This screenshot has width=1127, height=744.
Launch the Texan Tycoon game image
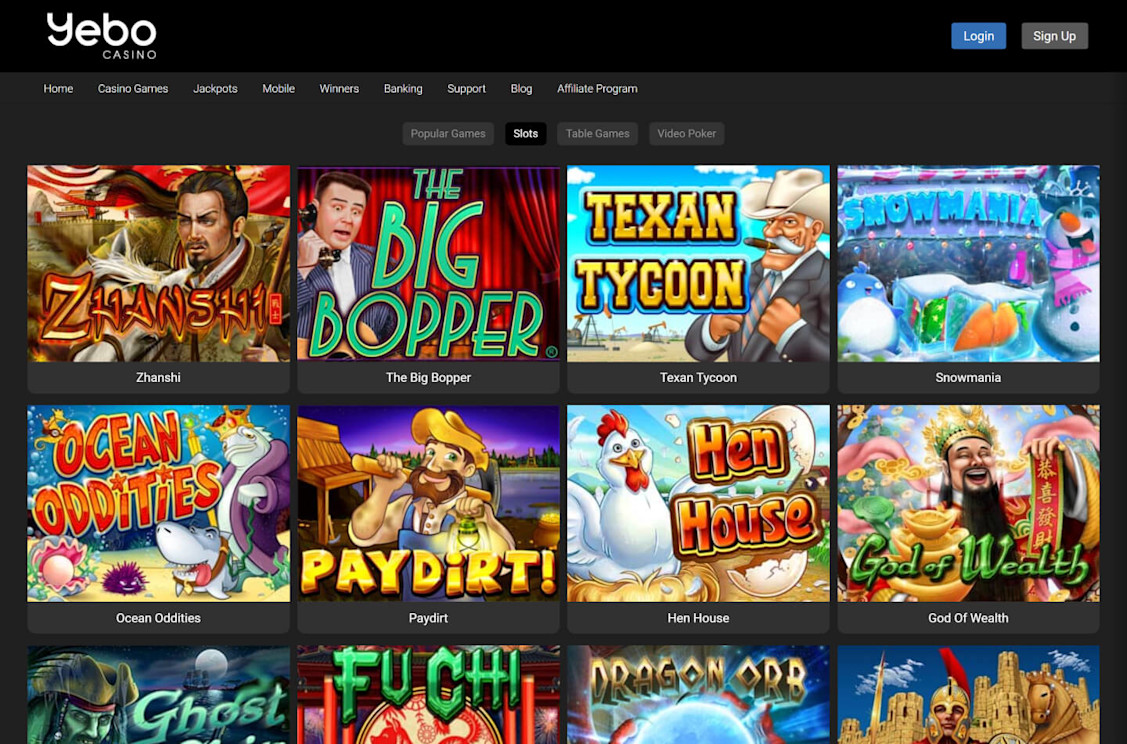pos(698,264)
